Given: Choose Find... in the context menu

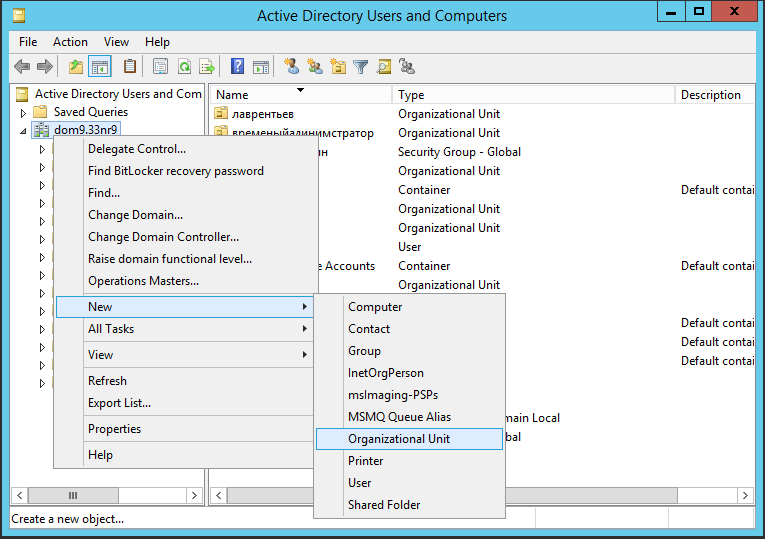Looking at the screenshot, I should (184, 193).
